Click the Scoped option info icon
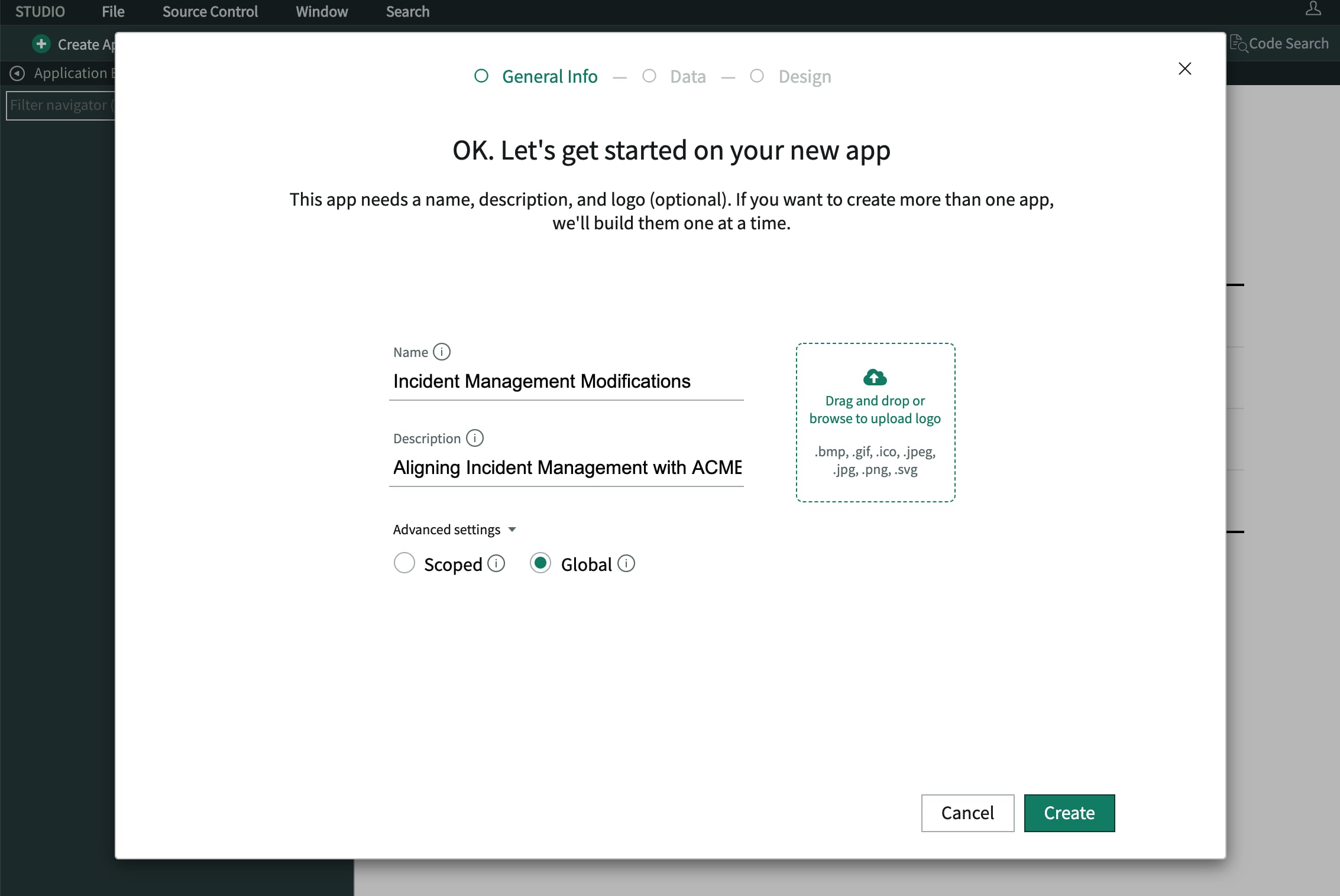Viewport: 1340px width, 896px height. [496, 564]
